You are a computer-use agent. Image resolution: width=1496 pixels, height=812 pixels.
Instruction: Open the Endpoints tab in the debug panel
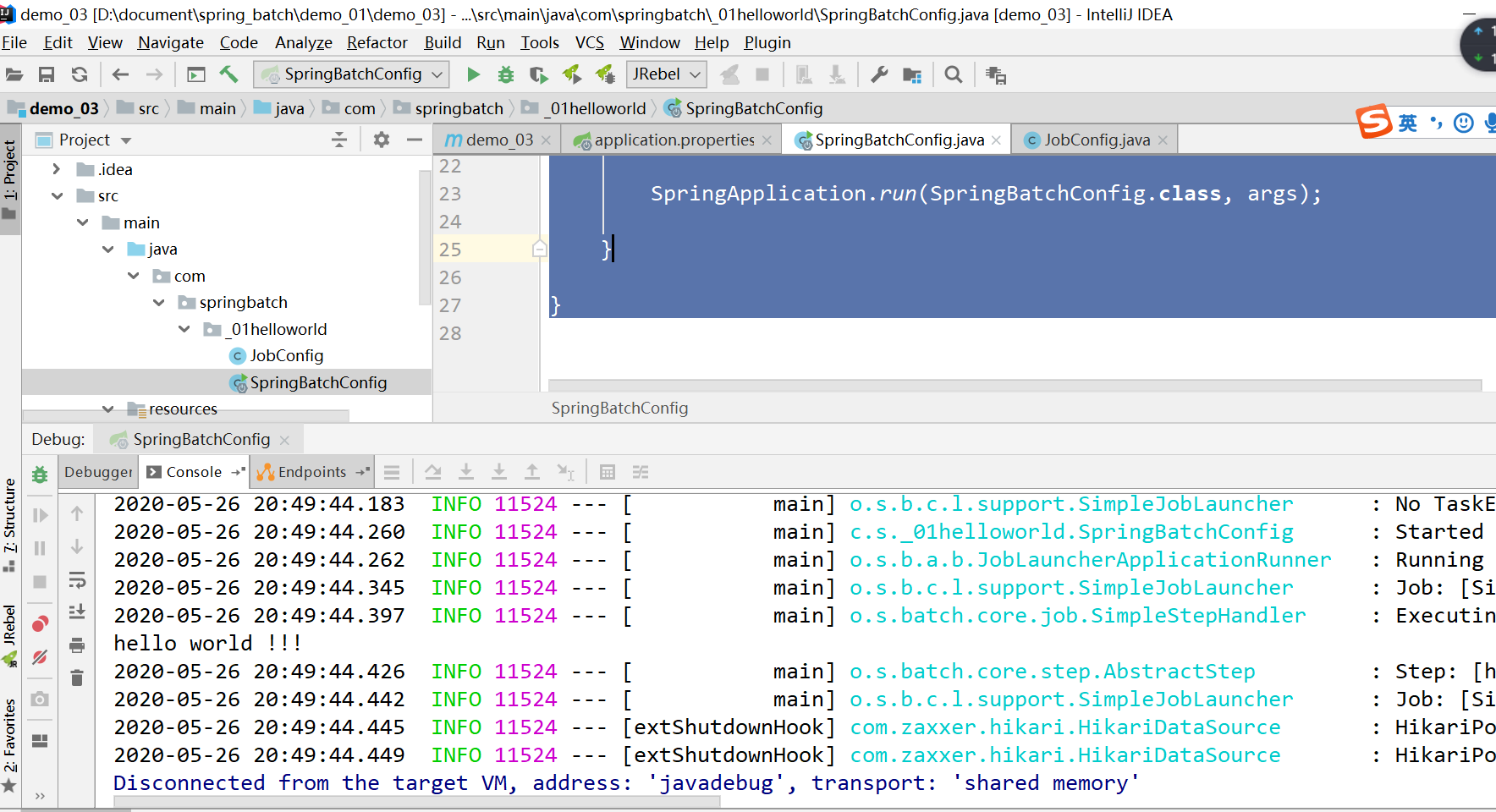(x=312, y=472)
